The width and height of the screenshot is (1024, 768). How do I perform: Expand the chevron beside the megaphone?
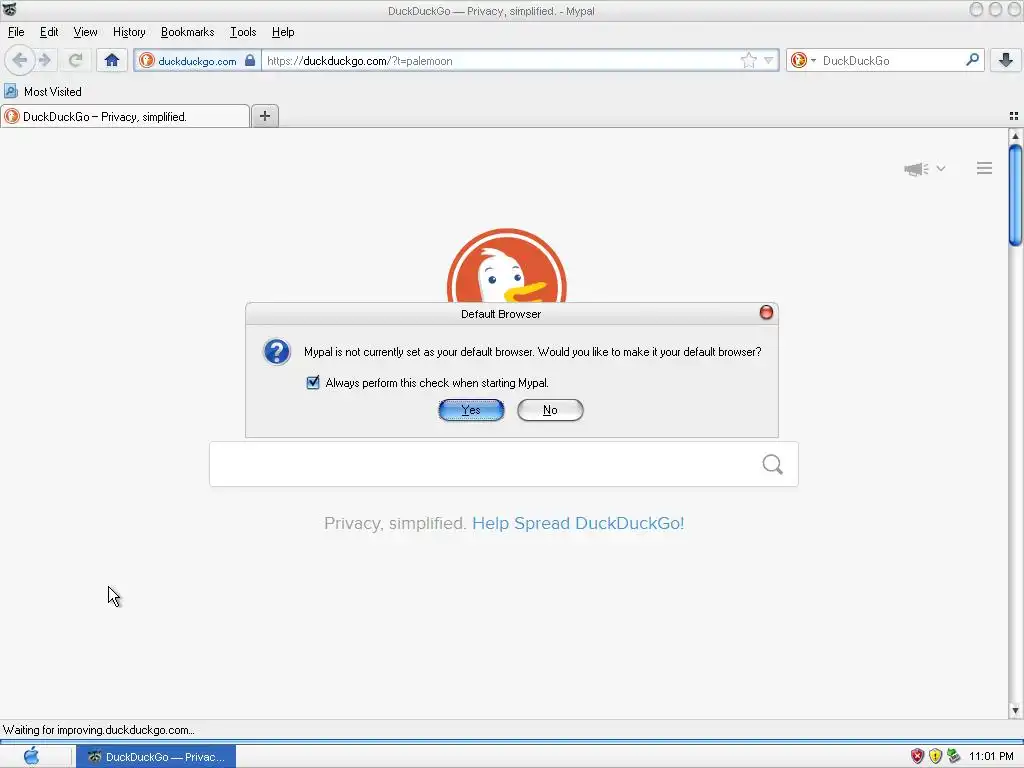pos(940,168)
